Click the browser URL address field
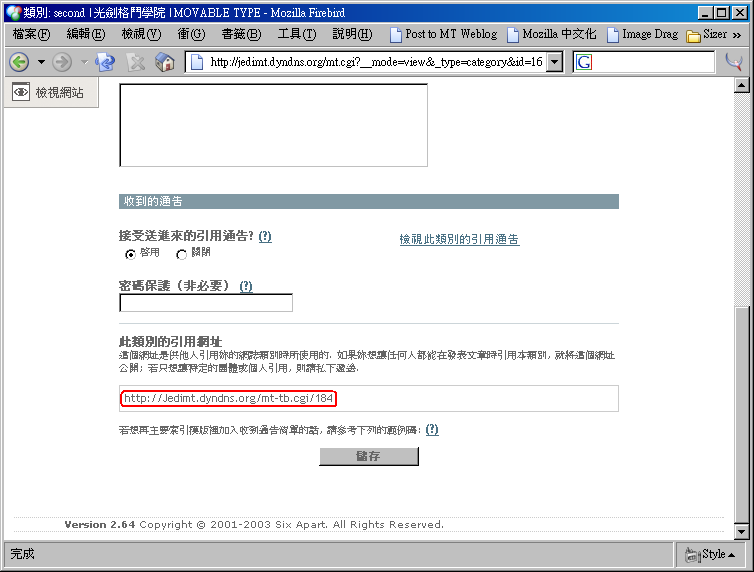 click(x=376, y=62)
